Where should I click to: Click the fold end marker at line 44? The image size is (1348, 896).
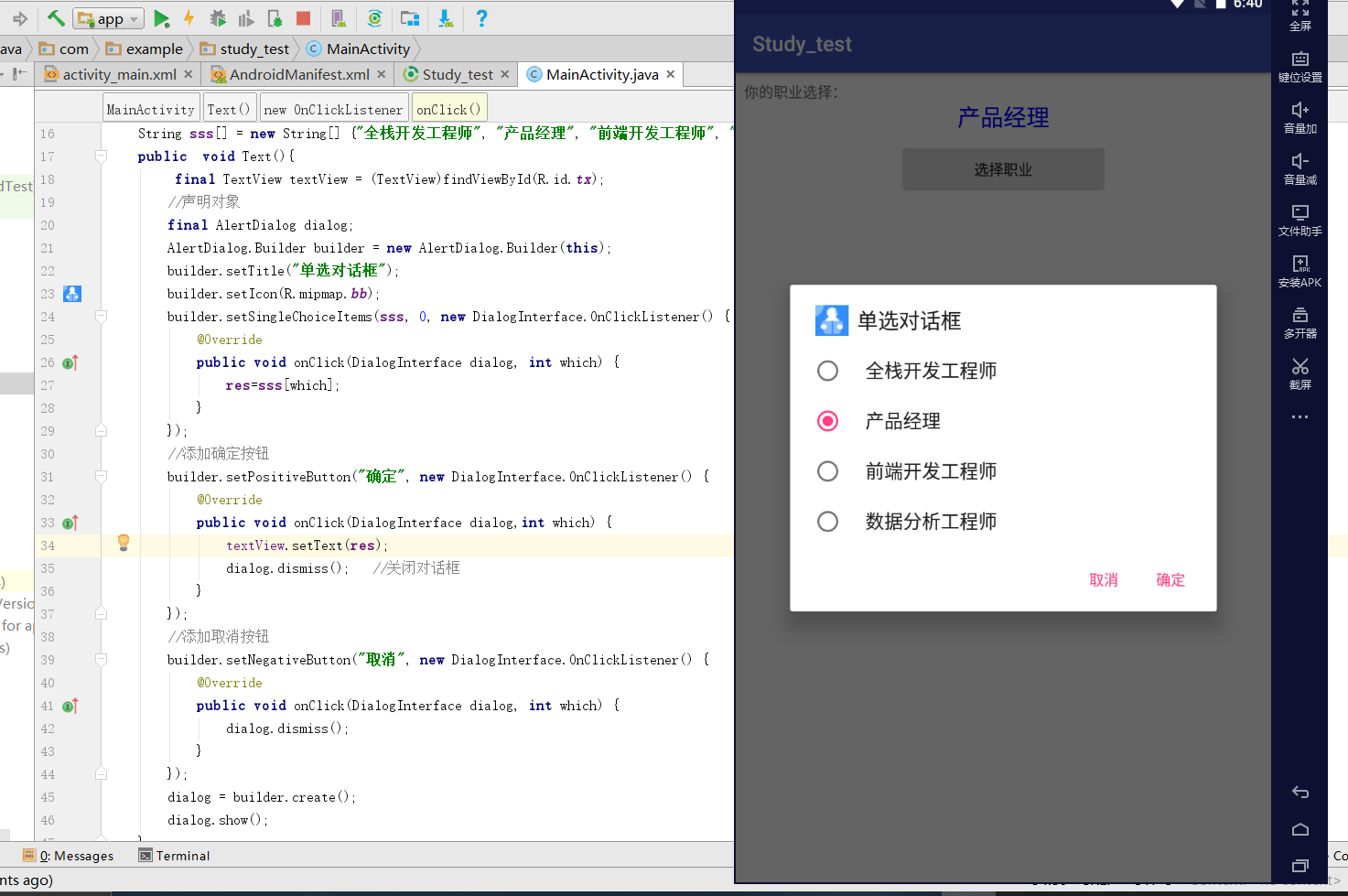102,773
